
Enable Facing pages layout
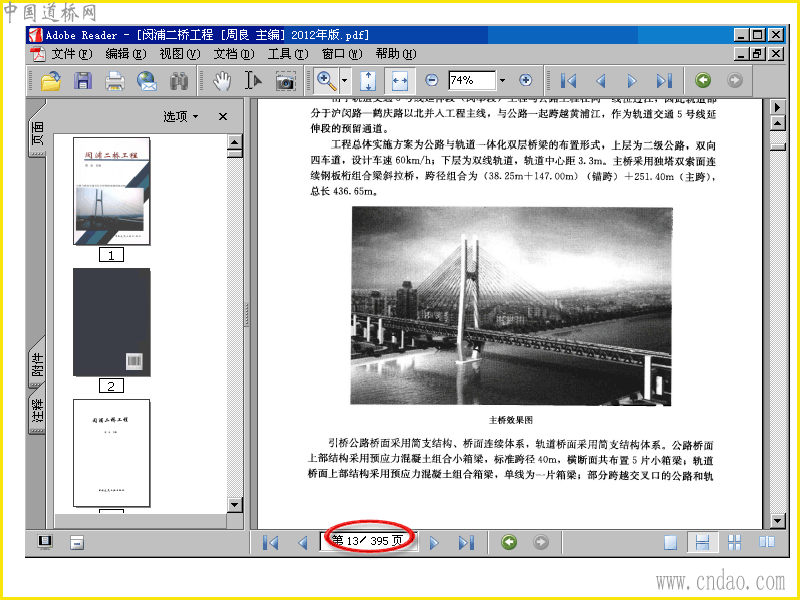(767, 542)
